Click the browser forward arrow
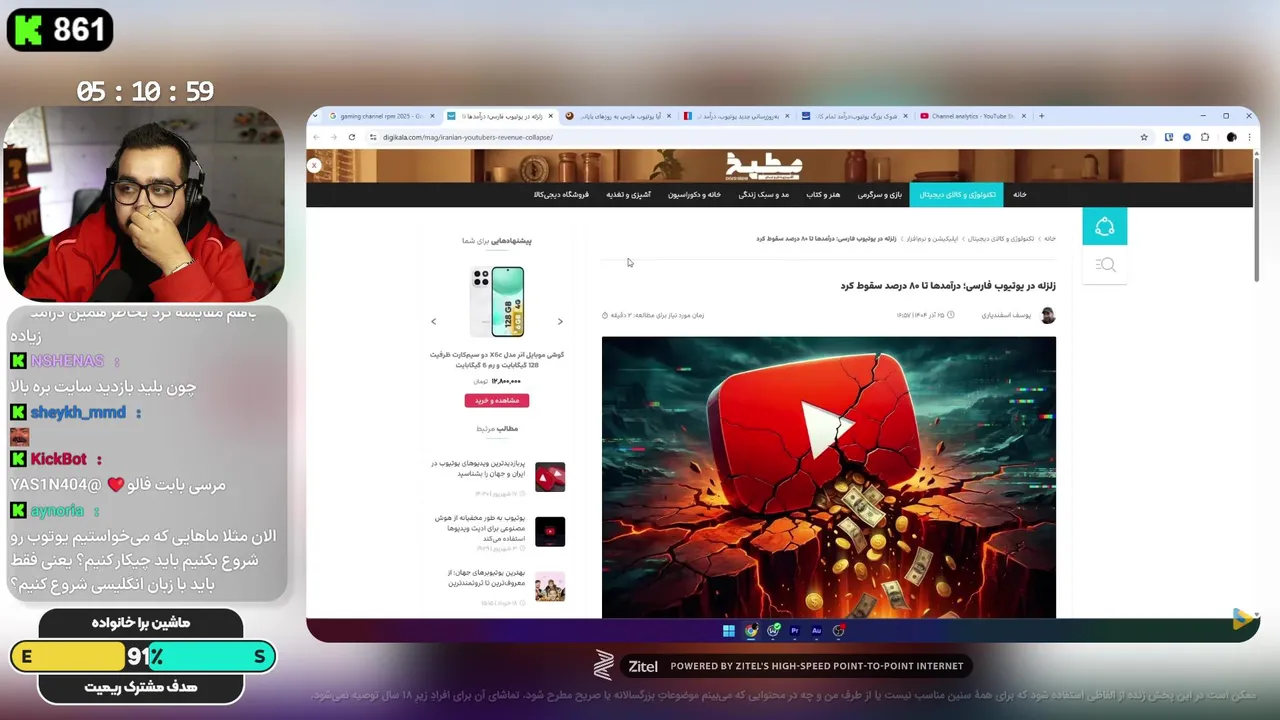The image size is (1280, 720). click(x=334, y=137)
